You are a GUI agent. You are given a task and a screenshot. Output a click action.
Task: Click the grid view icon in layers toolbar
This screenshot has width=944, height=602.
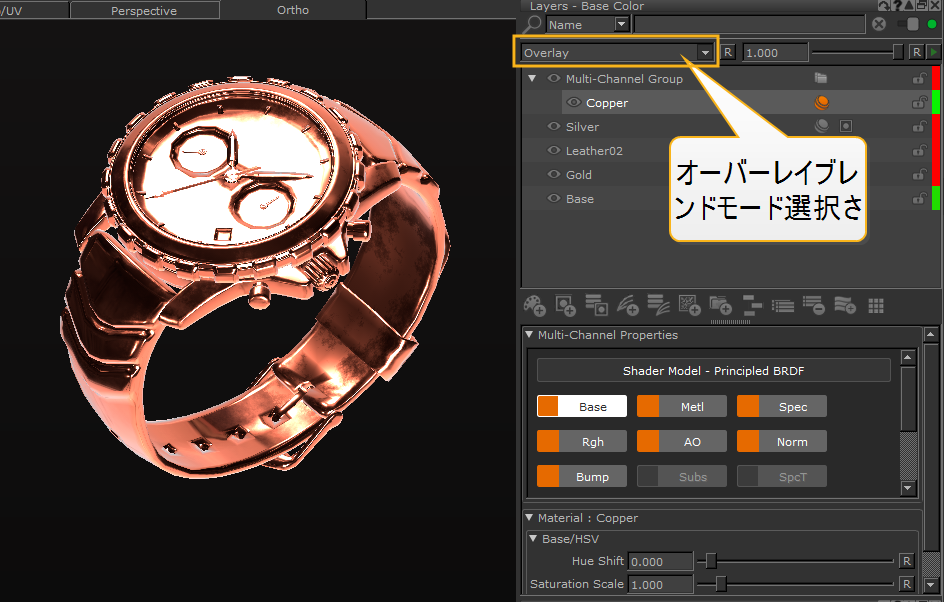876,305
